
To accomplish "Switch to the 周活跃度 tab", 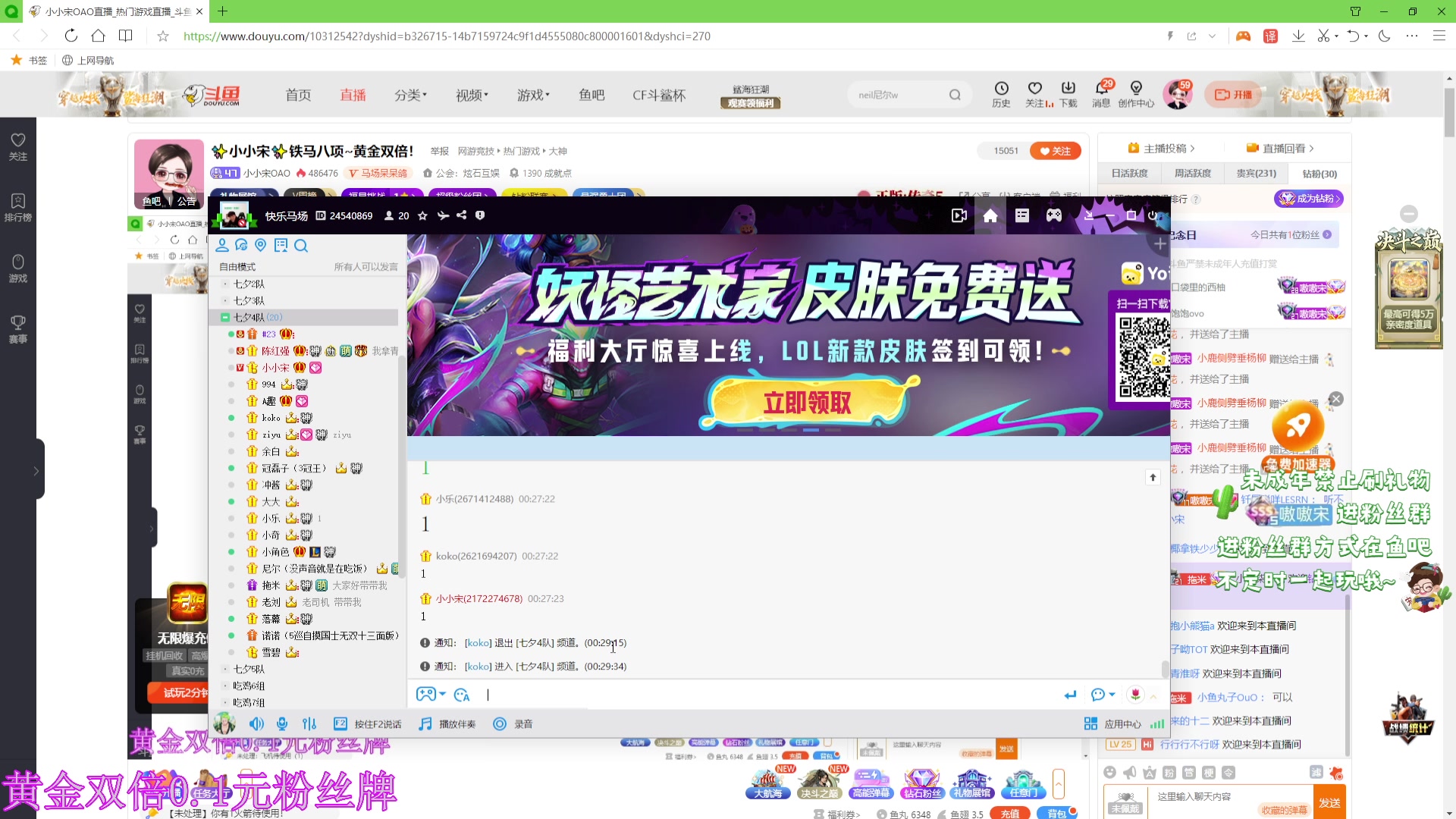I will point(1191,173).
